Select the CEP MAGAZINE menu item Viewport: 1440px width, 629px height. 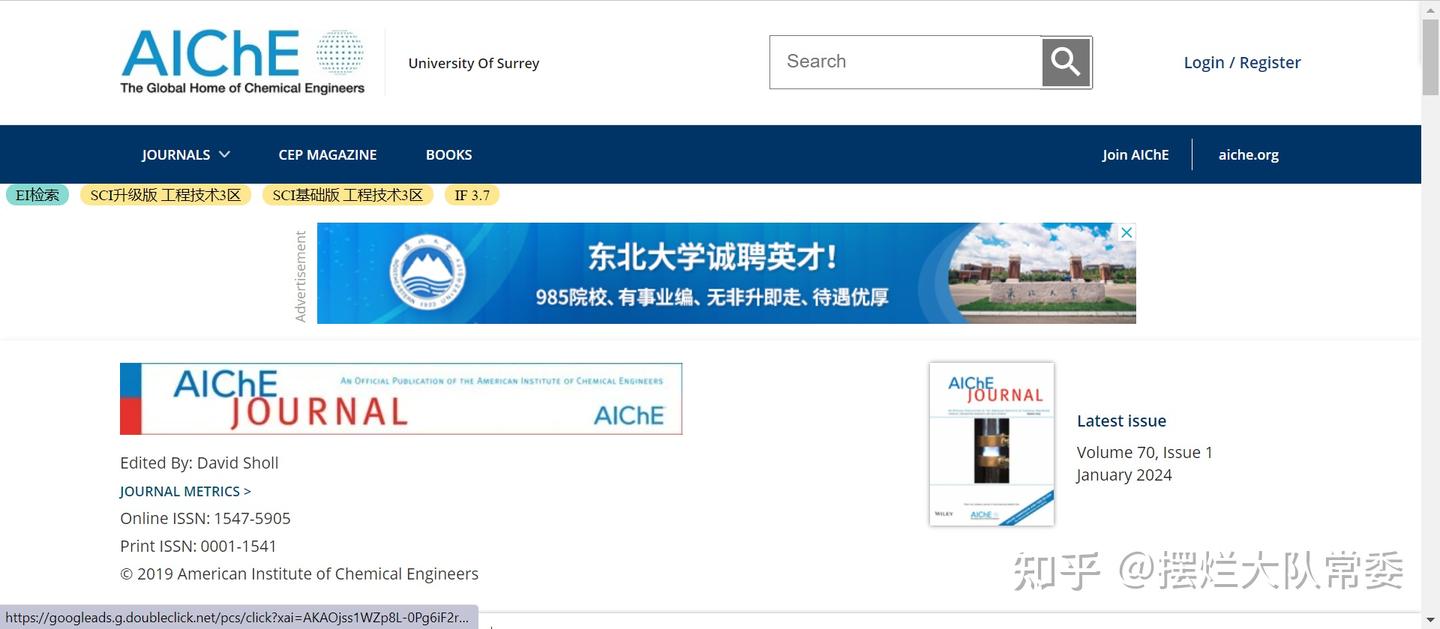327,154
